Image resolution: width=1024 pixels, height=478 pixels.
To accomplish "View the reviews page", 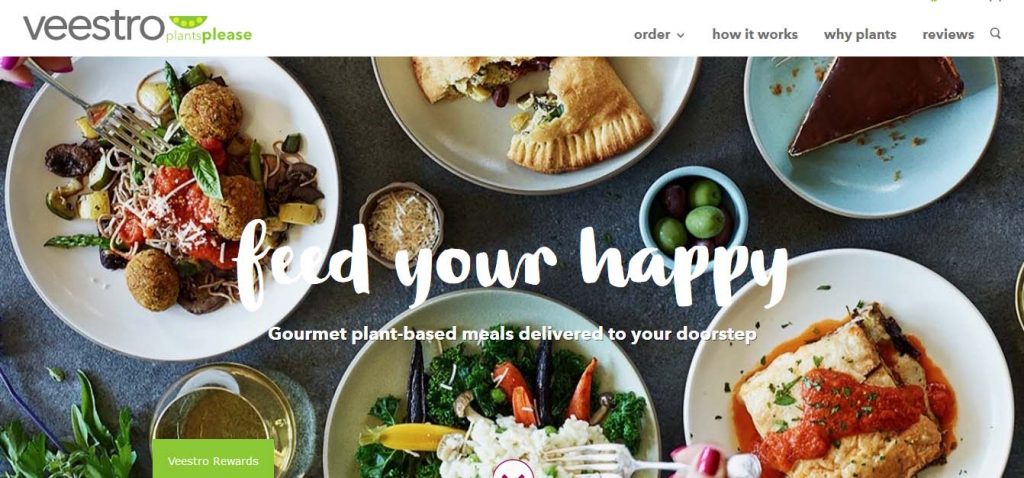I will pyautogui.click(x=948, y=34).
